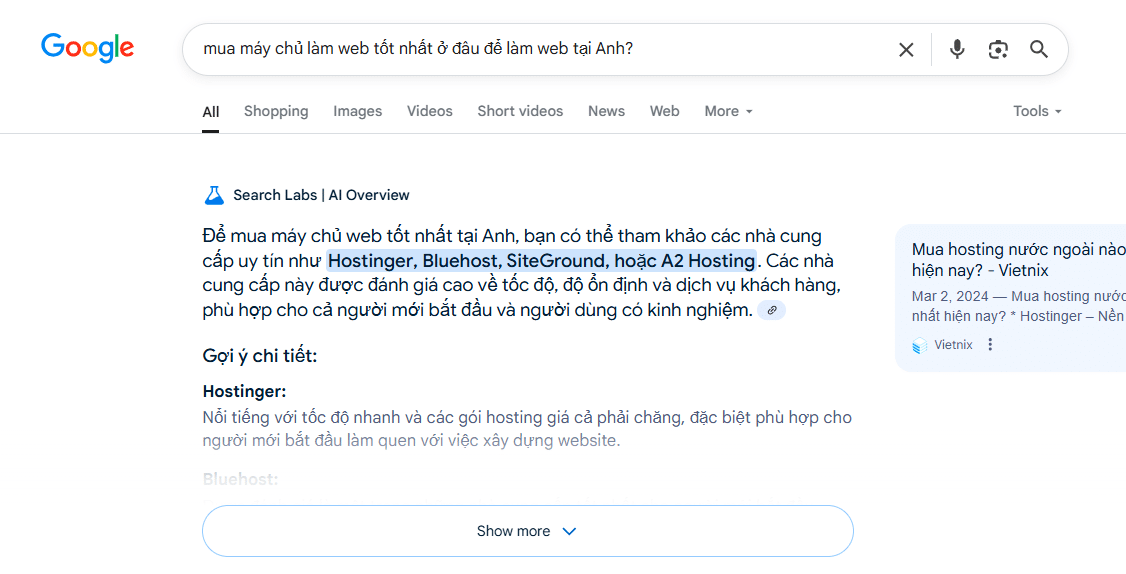
Task: Open Vietnix source three-dot menu
Action: 990,345
